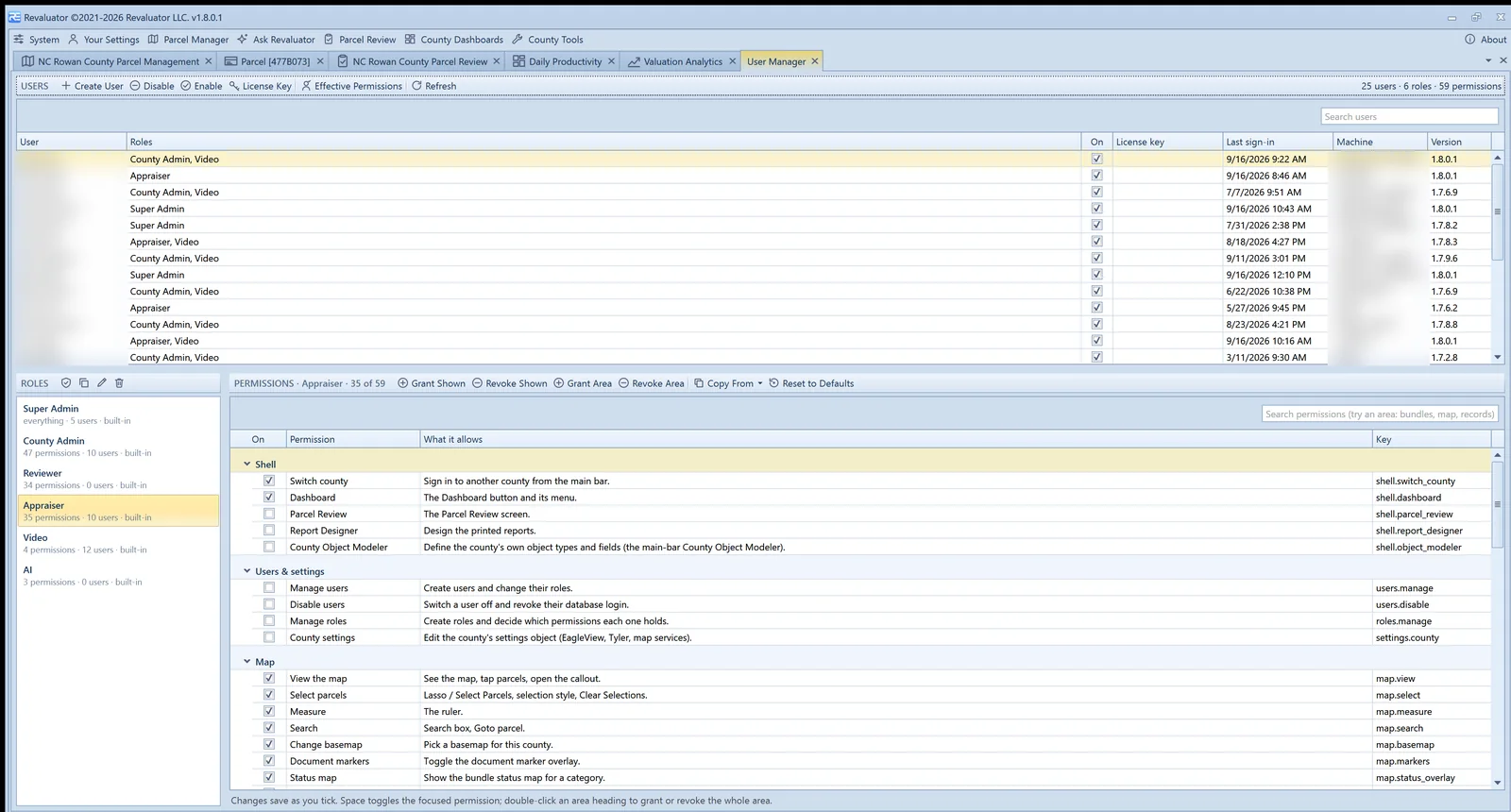1511x812 pixels.
Task: Collapse the Shell permissions group
Action: click(x=247, y=465)
